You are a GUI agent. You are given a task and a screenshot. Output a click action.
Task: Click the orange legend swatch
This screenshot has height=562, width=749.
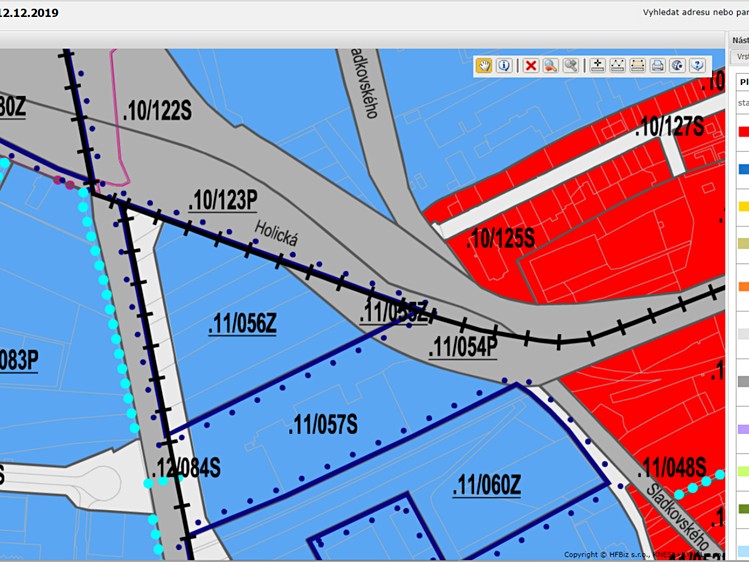[744, 286]
